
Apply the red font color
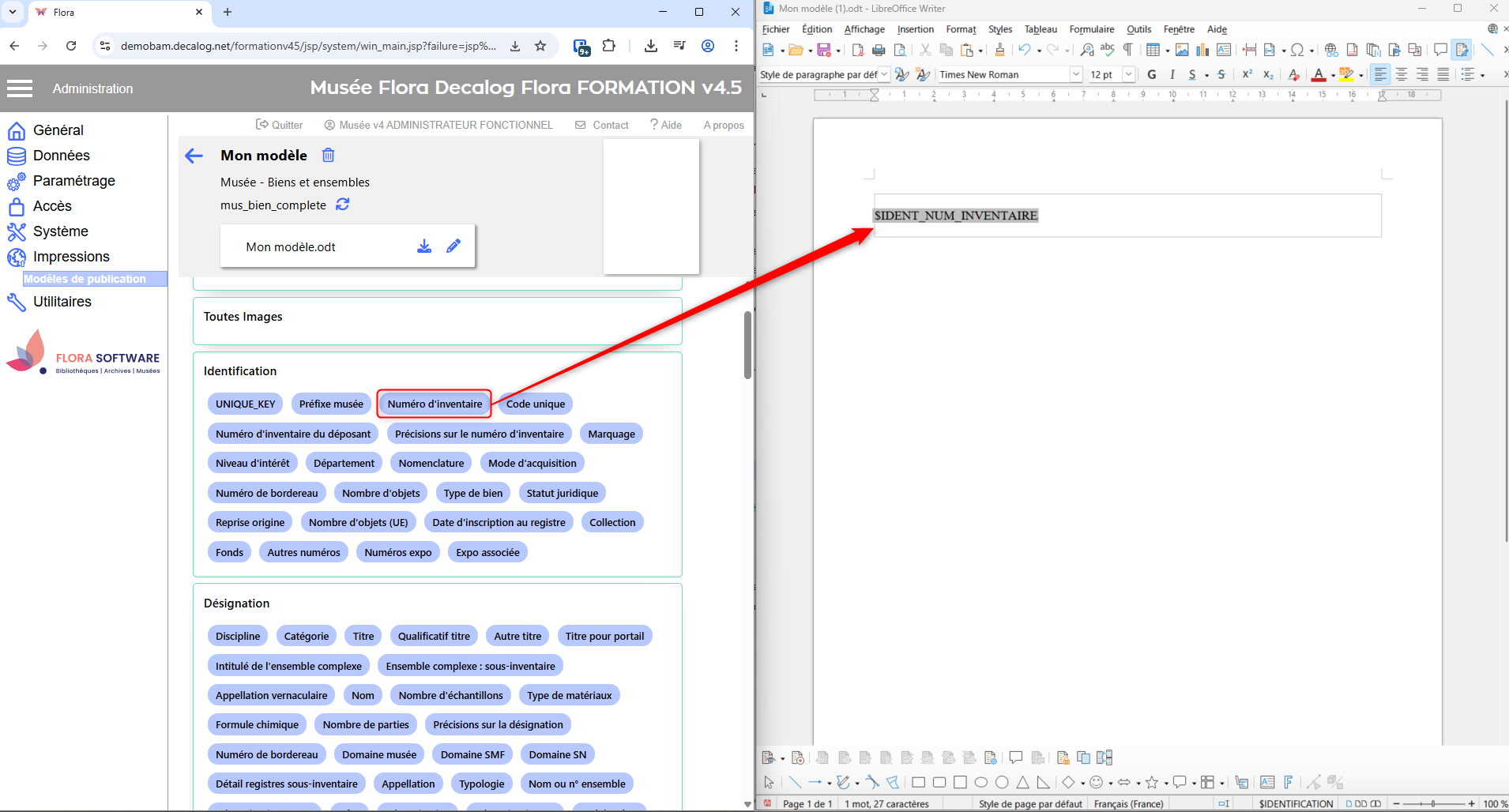tap(1318, 74)
